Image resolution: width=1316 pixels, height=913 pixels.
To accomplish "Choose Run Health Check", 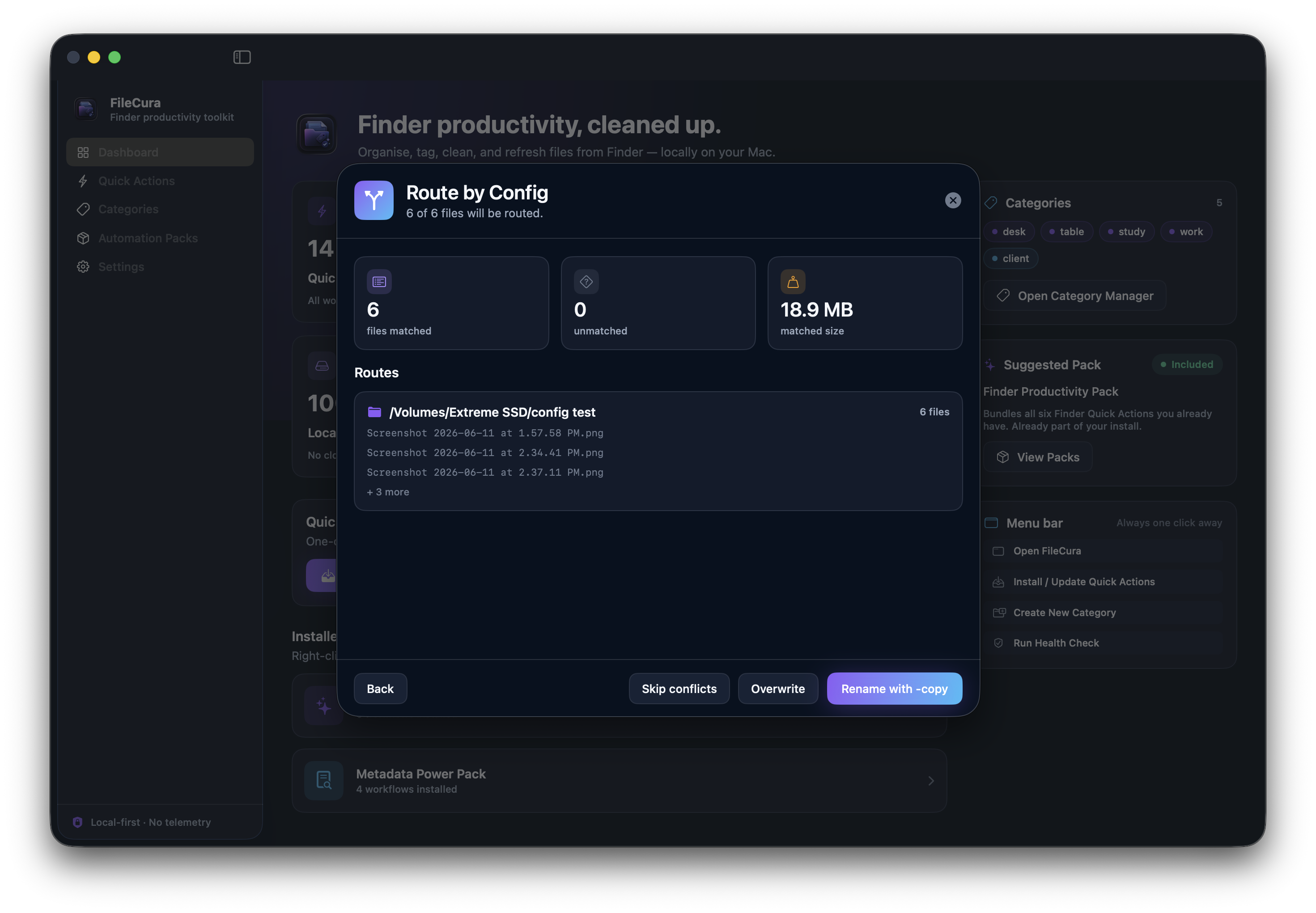I will pos(1104,643).
